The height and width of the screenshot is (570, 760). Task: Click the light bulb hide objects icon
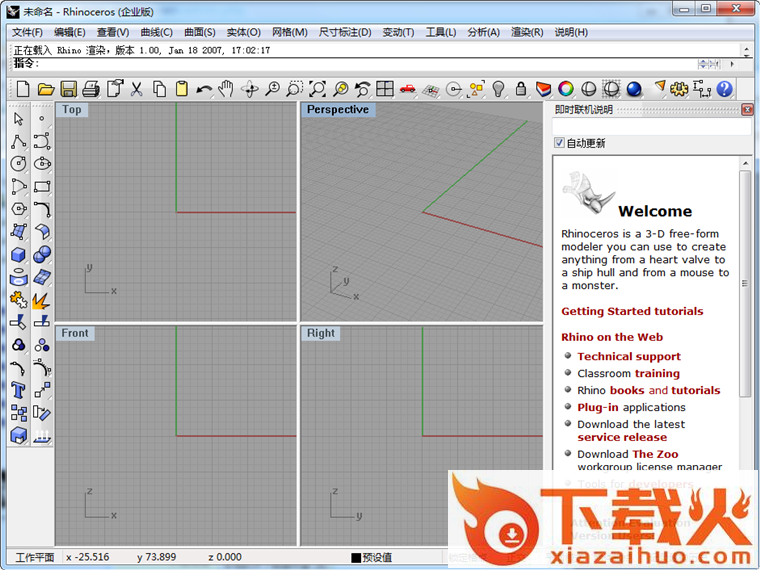[498, 89]
